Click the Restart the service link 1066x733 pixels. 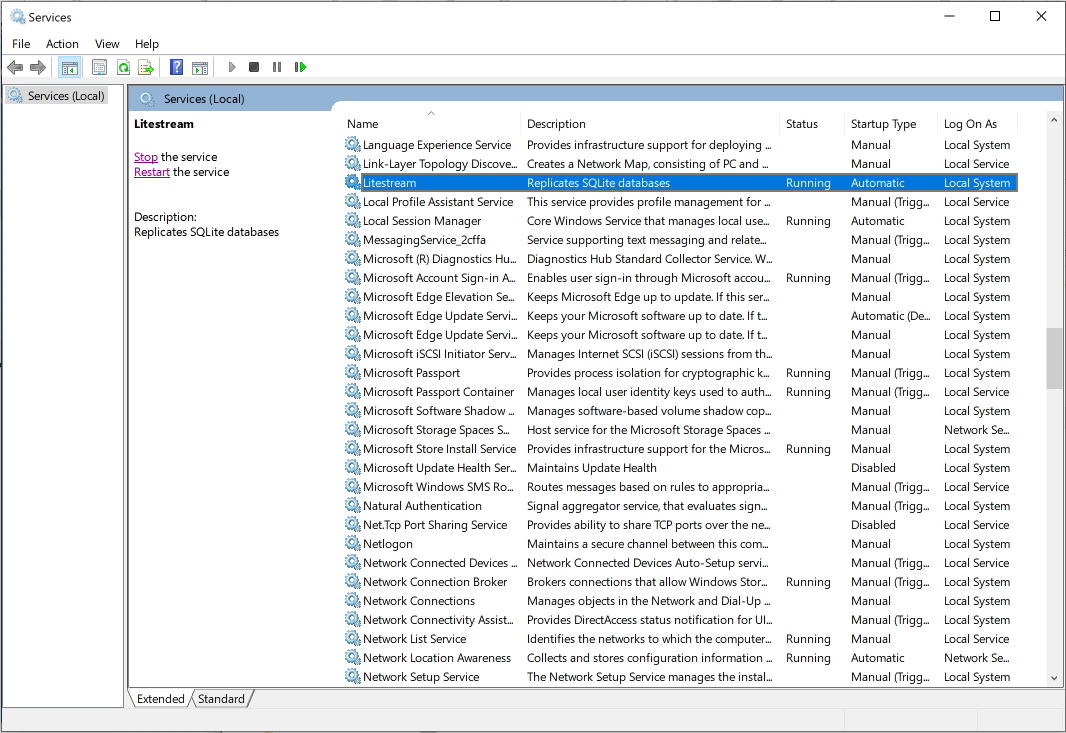pos(151,171)
